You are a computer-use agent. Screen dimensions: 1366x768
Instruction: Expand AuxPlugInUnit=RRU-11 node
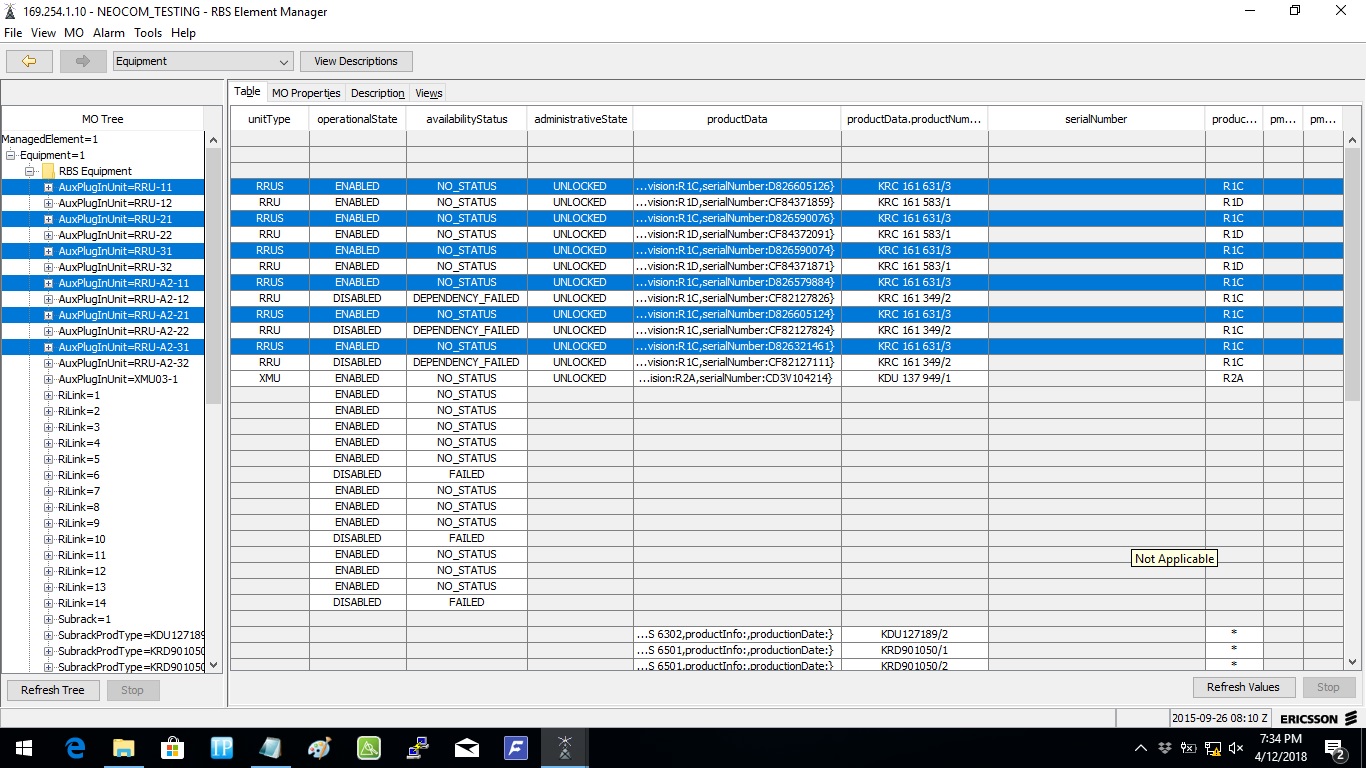(x=48, y=187)
